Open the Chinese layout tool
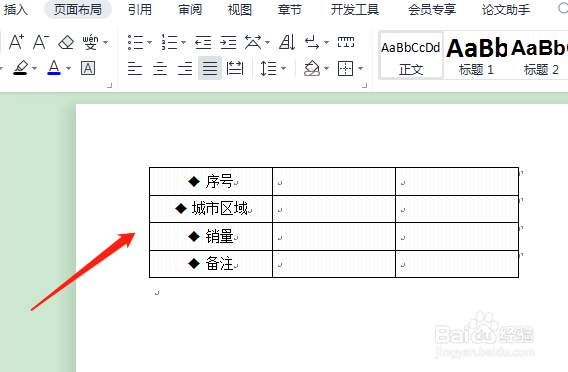Screen dimensions: 568x372 coord(253,42)
